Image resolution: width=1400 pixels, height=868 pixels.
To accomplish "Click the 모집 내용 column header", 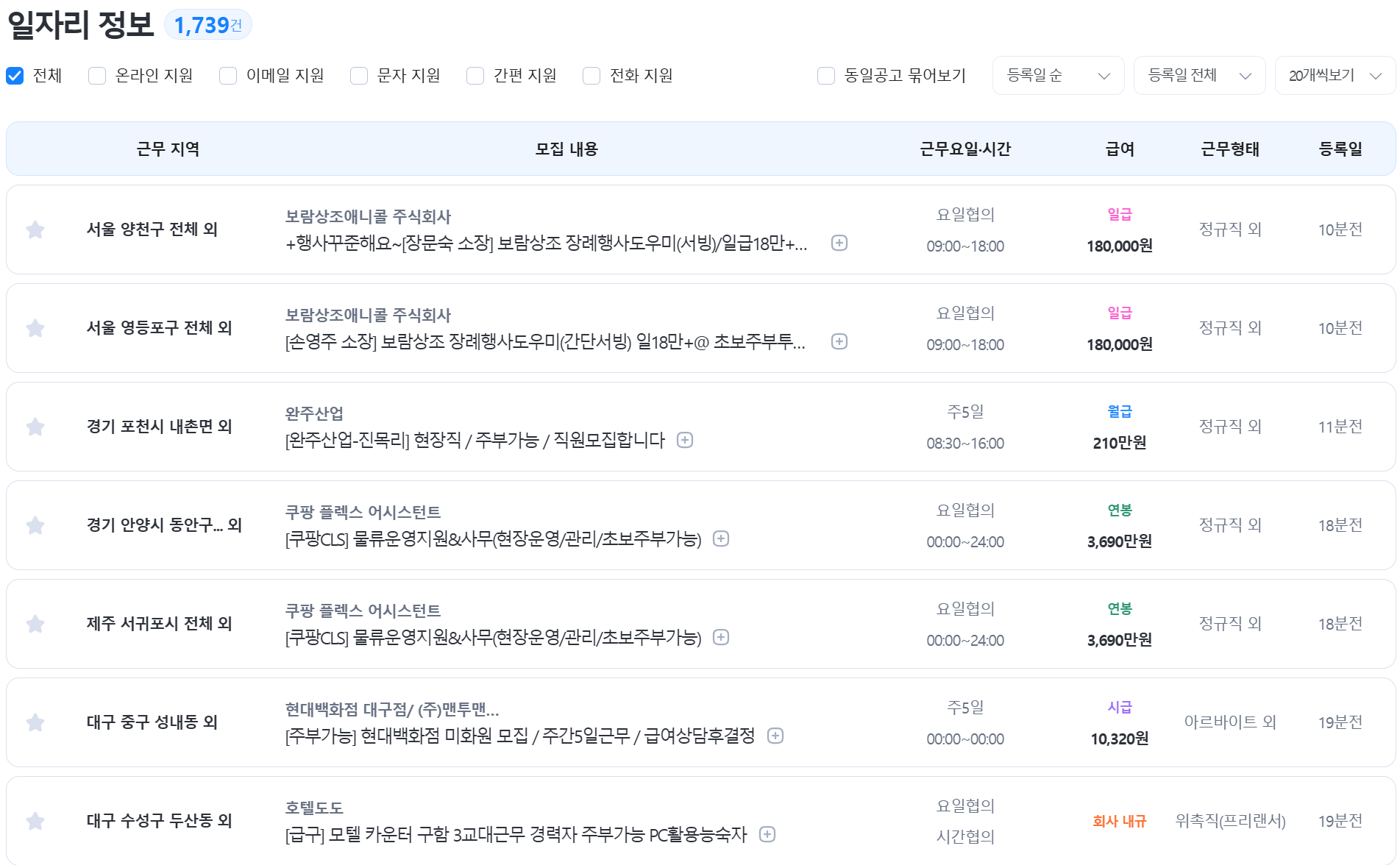I will [x=566, y=149].
